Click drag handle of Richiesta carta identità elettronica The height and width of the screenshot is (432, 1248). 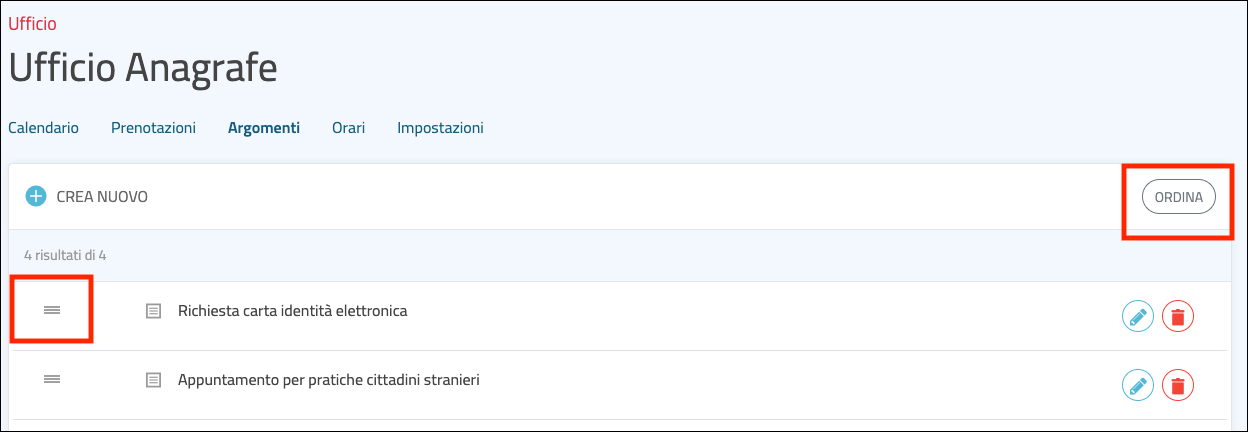point(52,311)
